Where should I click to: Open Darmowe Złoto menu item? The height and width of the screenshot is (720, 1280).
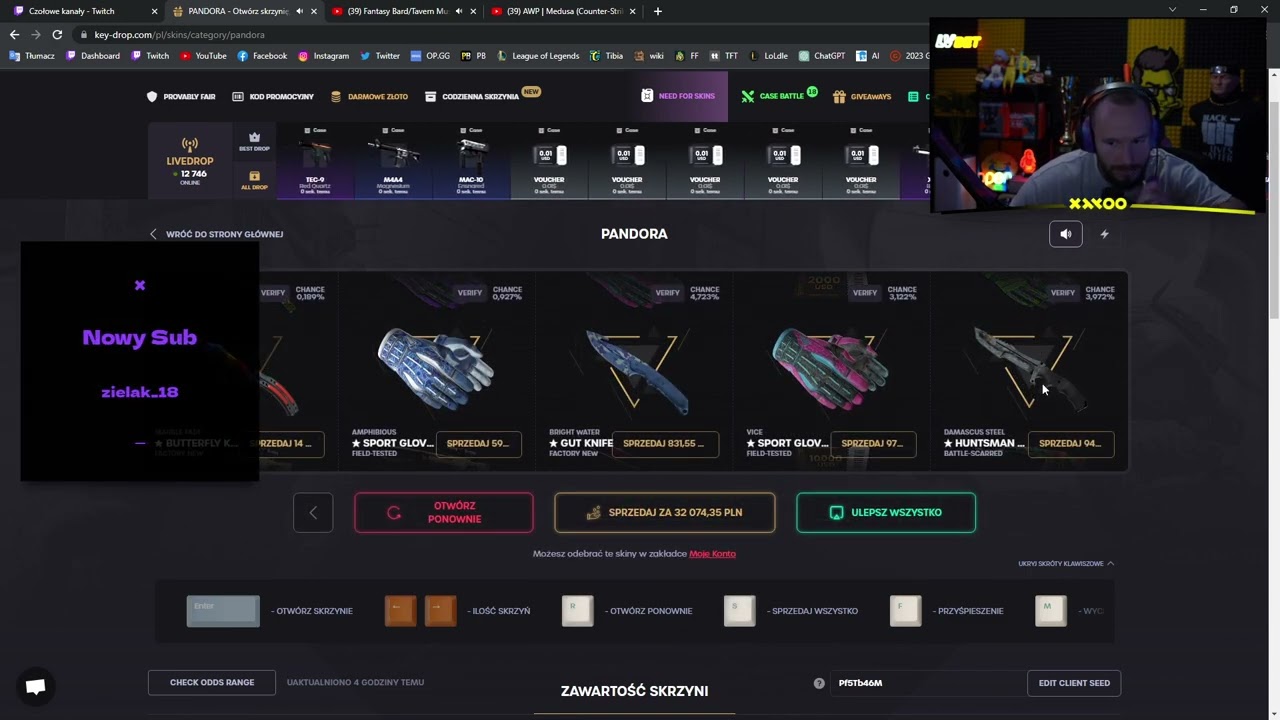(369, 97)
